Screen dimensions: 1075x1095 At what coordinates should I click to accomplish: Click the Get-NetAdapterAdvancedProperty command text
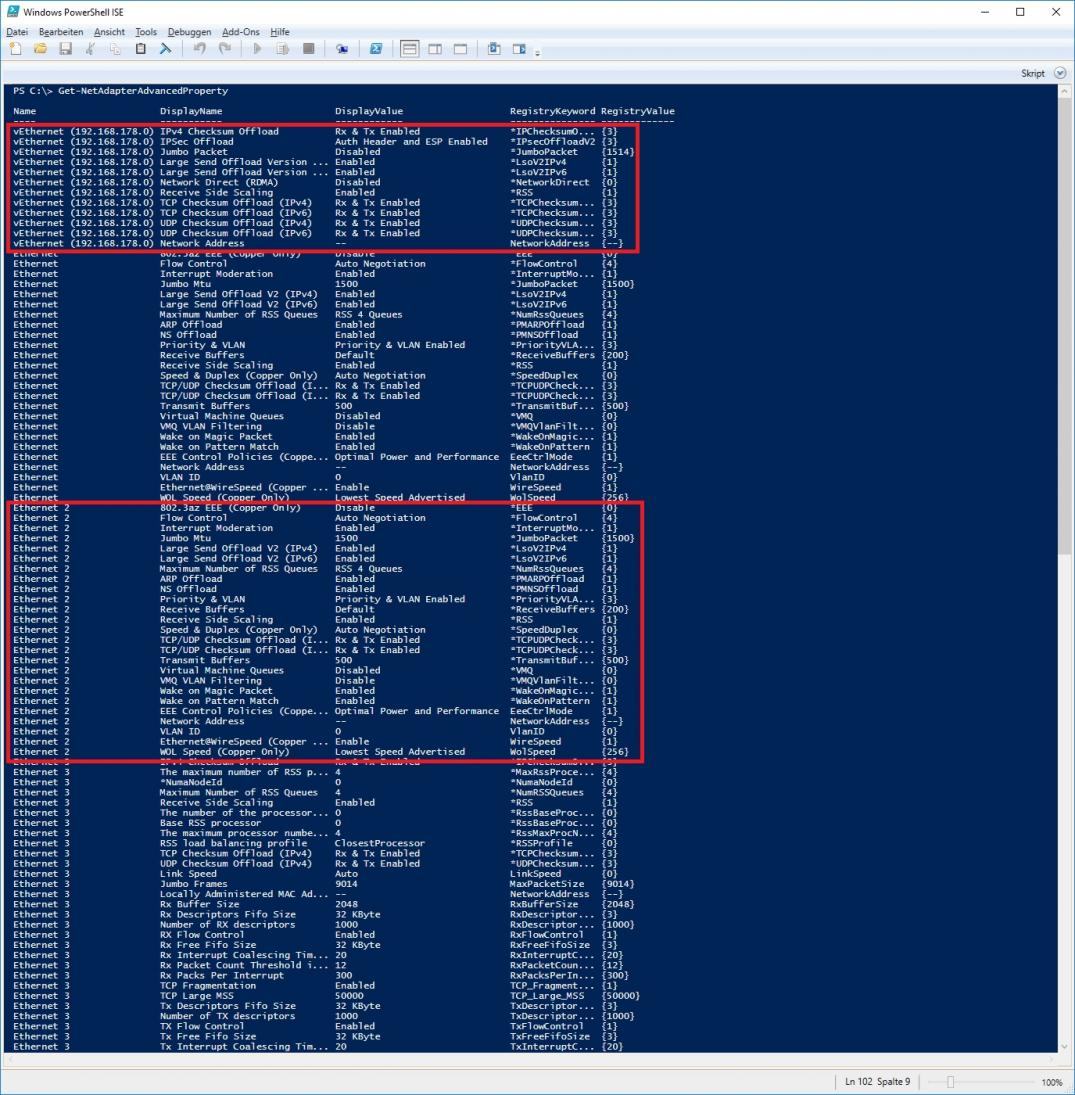142,91
